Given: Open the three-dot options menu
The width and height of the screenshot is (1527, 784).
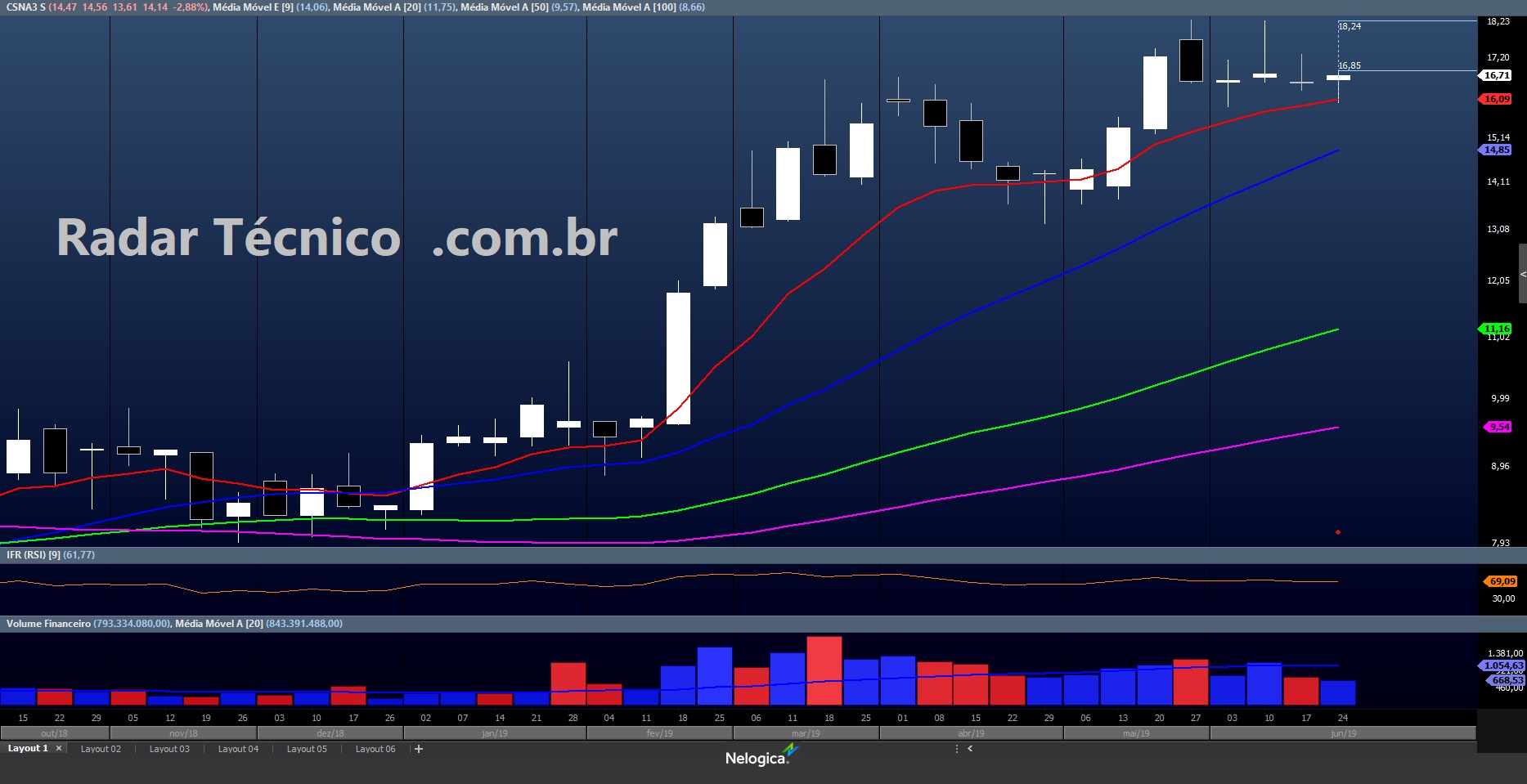Looking at the screenshot, I should pyautogui.click(x=956, y=749).
